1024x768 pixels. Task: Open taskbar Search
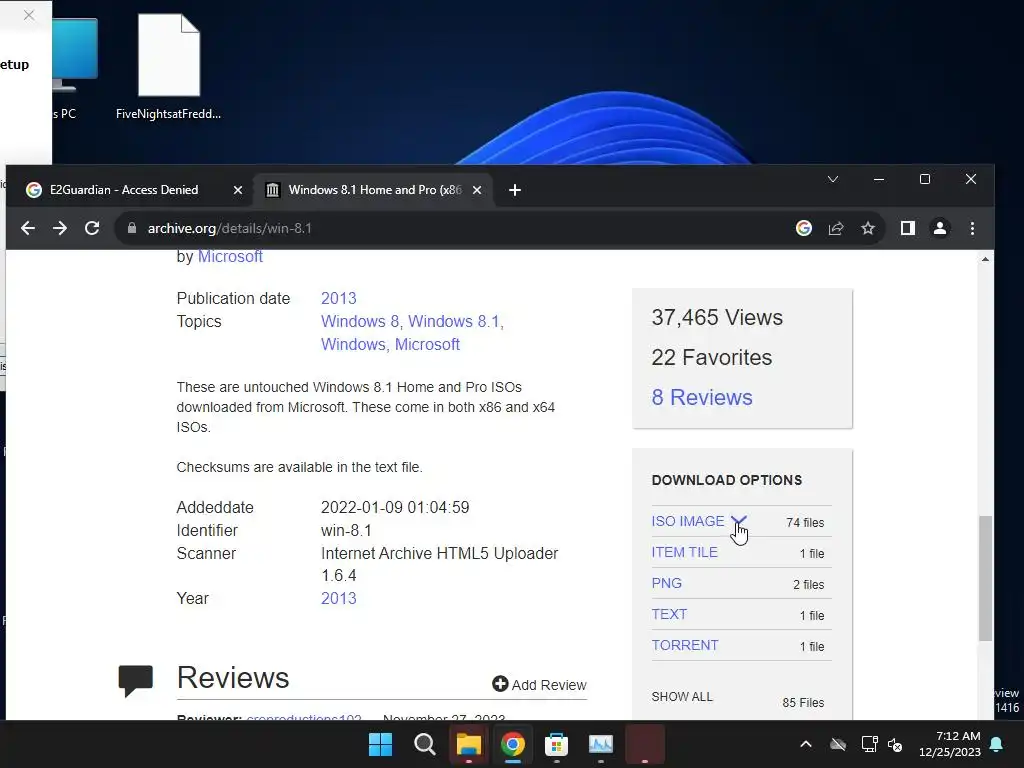[x=424, y=744]
